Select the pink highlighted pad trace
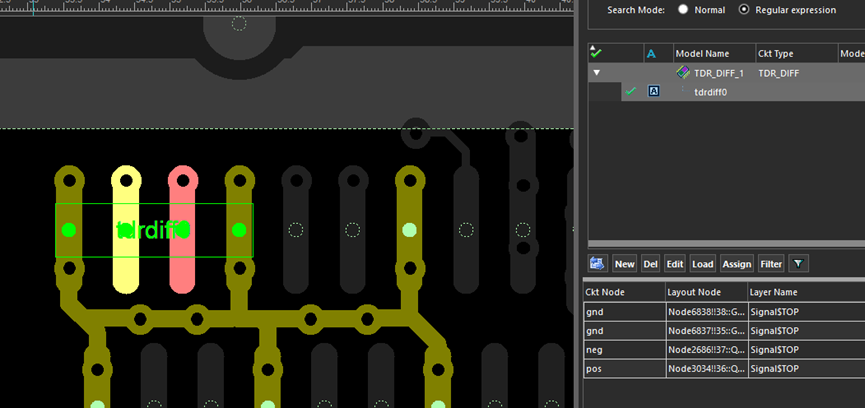865x408 pixels. [x=183, y=229]
